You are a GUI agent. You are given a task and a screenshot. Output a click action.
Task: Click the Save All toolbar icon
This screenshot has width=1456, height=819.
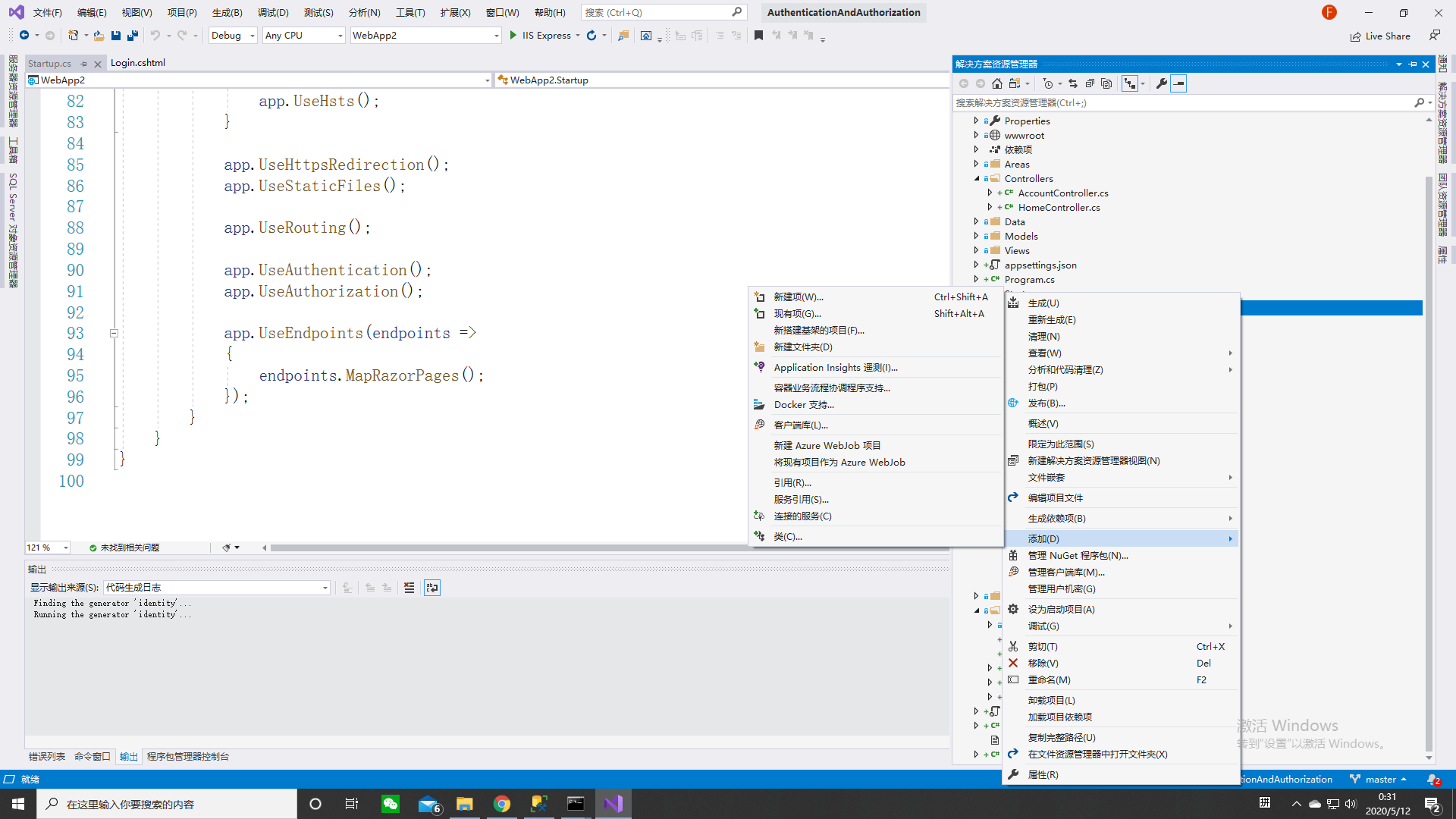coord(133,36)
